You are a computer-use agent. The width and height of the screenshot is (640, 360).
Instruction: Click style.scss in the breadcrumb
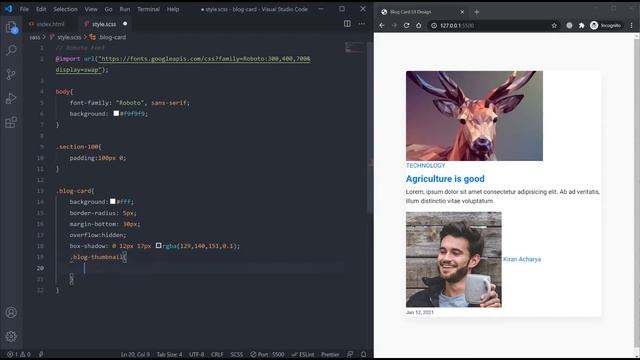click(69, 37)
